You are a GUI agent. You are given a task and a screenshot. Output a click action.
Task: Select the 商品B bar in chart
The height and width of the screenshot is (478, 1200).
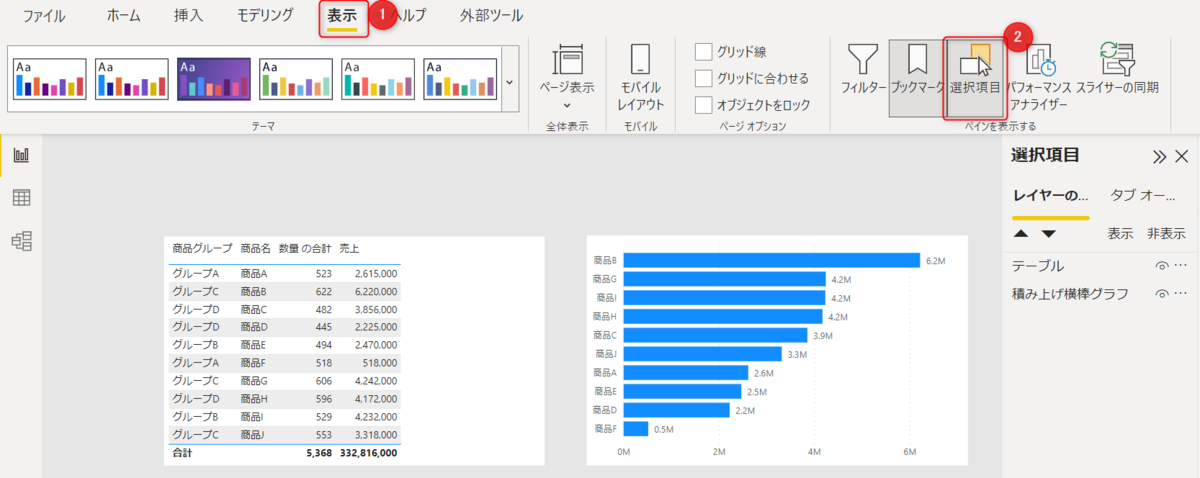coord(771,260)
